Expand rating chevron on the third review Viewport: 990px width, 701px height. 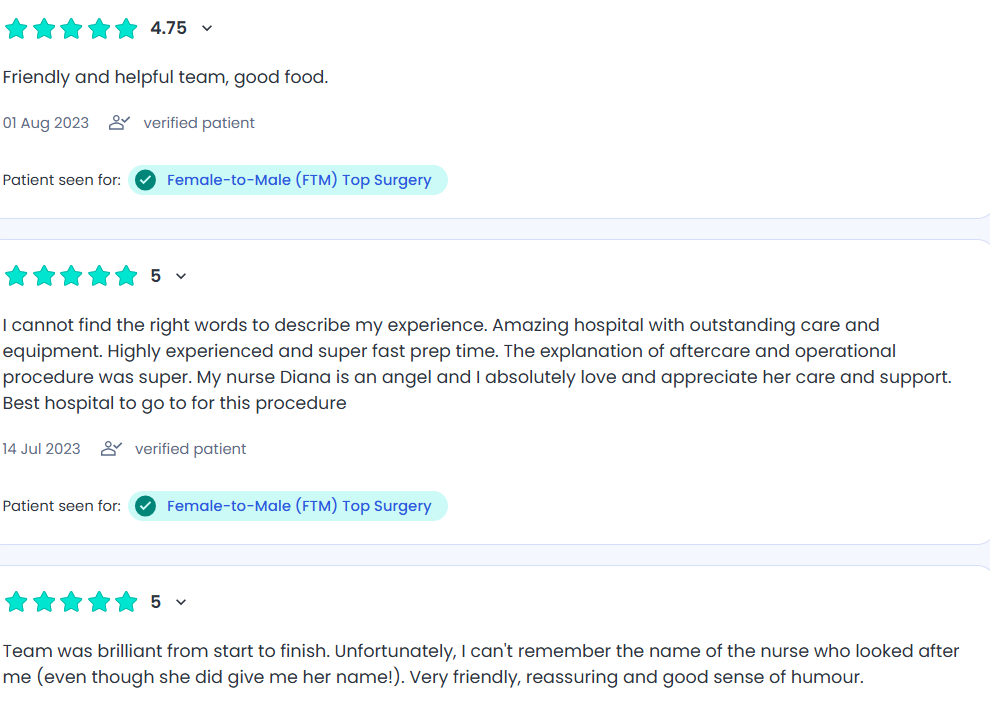[181, 602]
